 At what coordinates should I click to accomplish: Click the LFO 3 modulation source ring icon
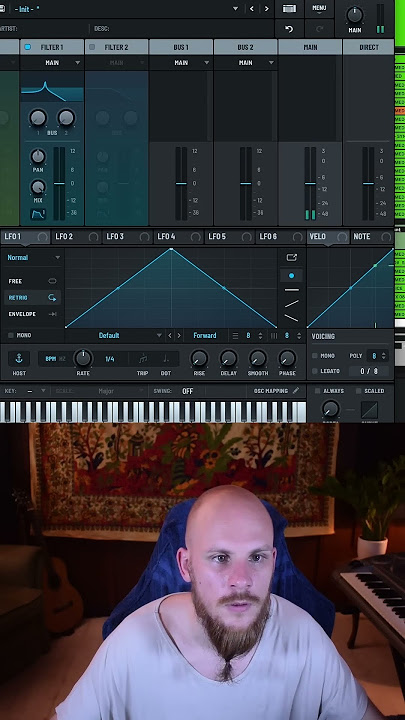(x=145, y=237)
